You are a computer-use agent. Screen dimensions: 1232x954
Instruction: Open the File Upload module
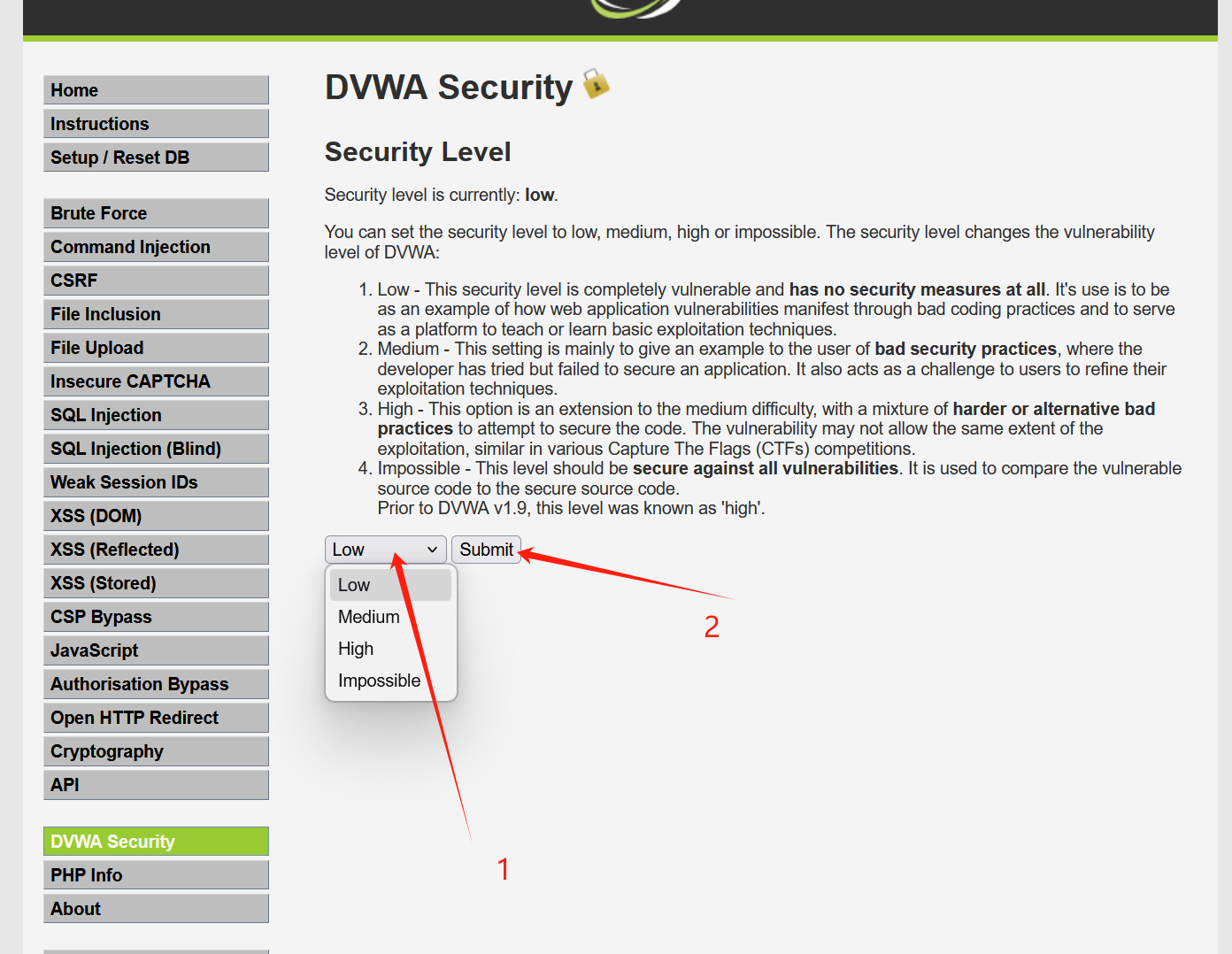pos(156,348)
